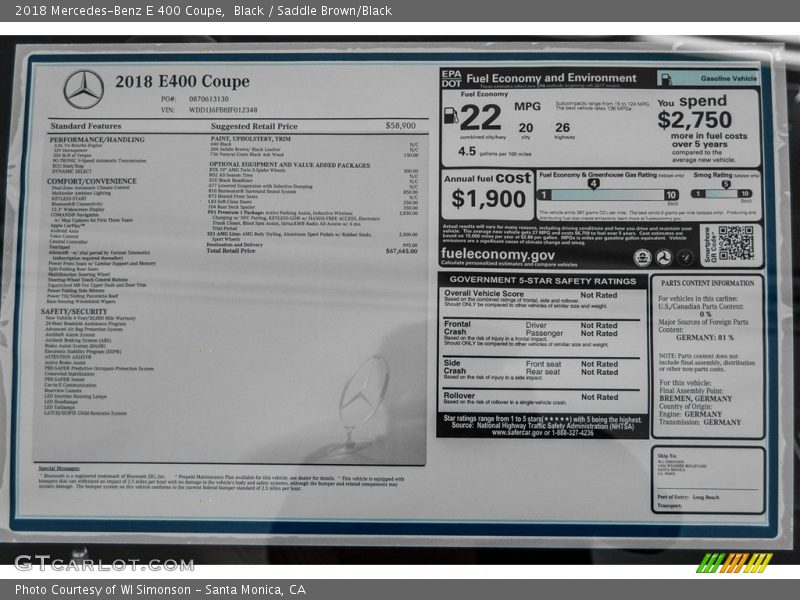Viewport: 800px width, 600px height.
Task: Click the PERFORMANCE/HANDLING section heading
Action: pyautogui.click(x=97, y=139)
